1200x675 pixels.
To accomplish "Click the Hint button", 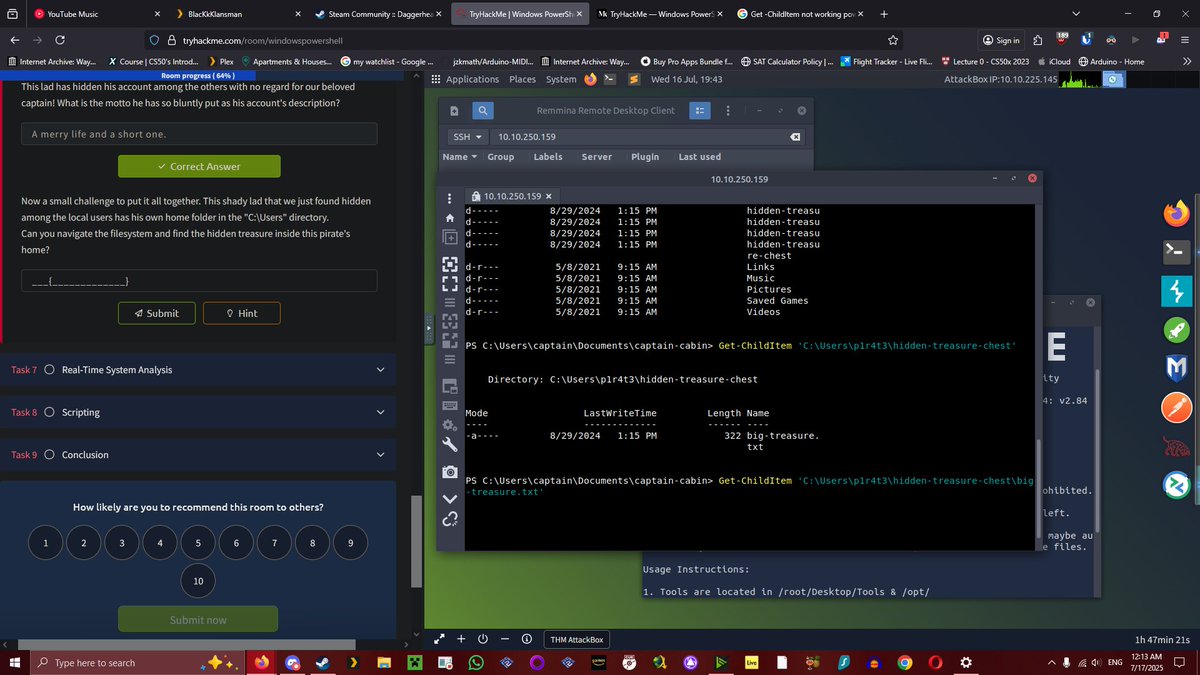I will pyautogui.click(x=242, y=313).
